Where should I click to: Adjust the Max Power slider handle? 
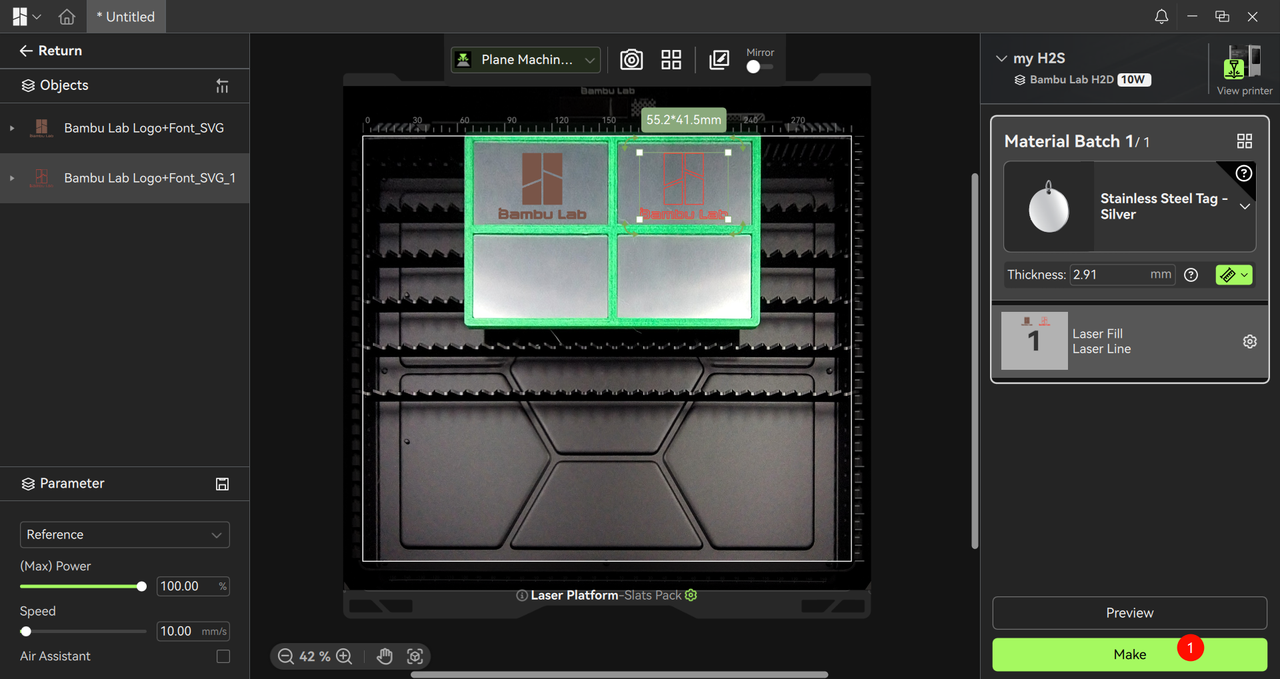coord(142,587)
